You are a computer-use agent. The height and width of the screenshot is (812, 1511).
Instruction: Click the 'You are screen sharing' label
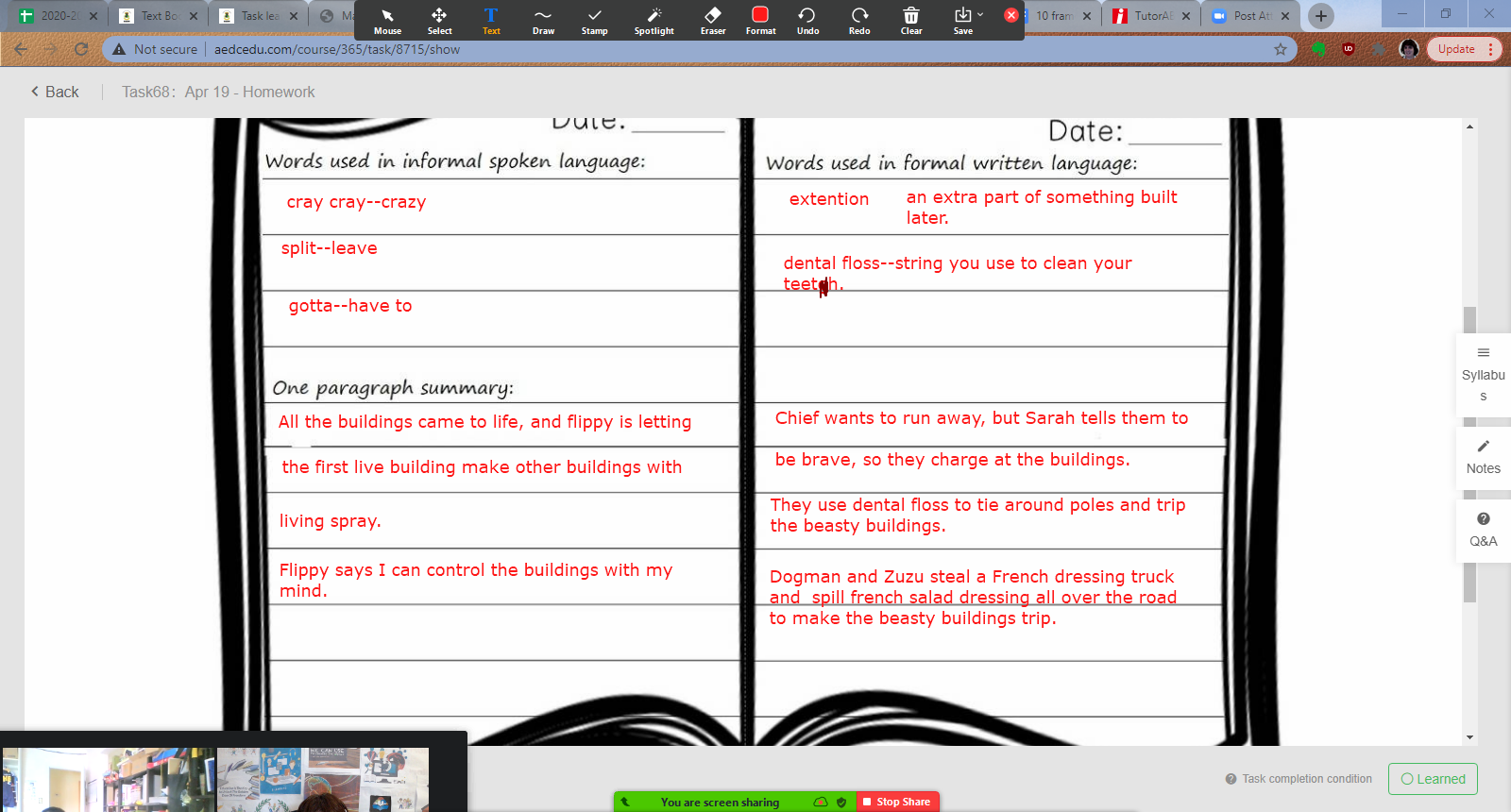pos(720,803)
